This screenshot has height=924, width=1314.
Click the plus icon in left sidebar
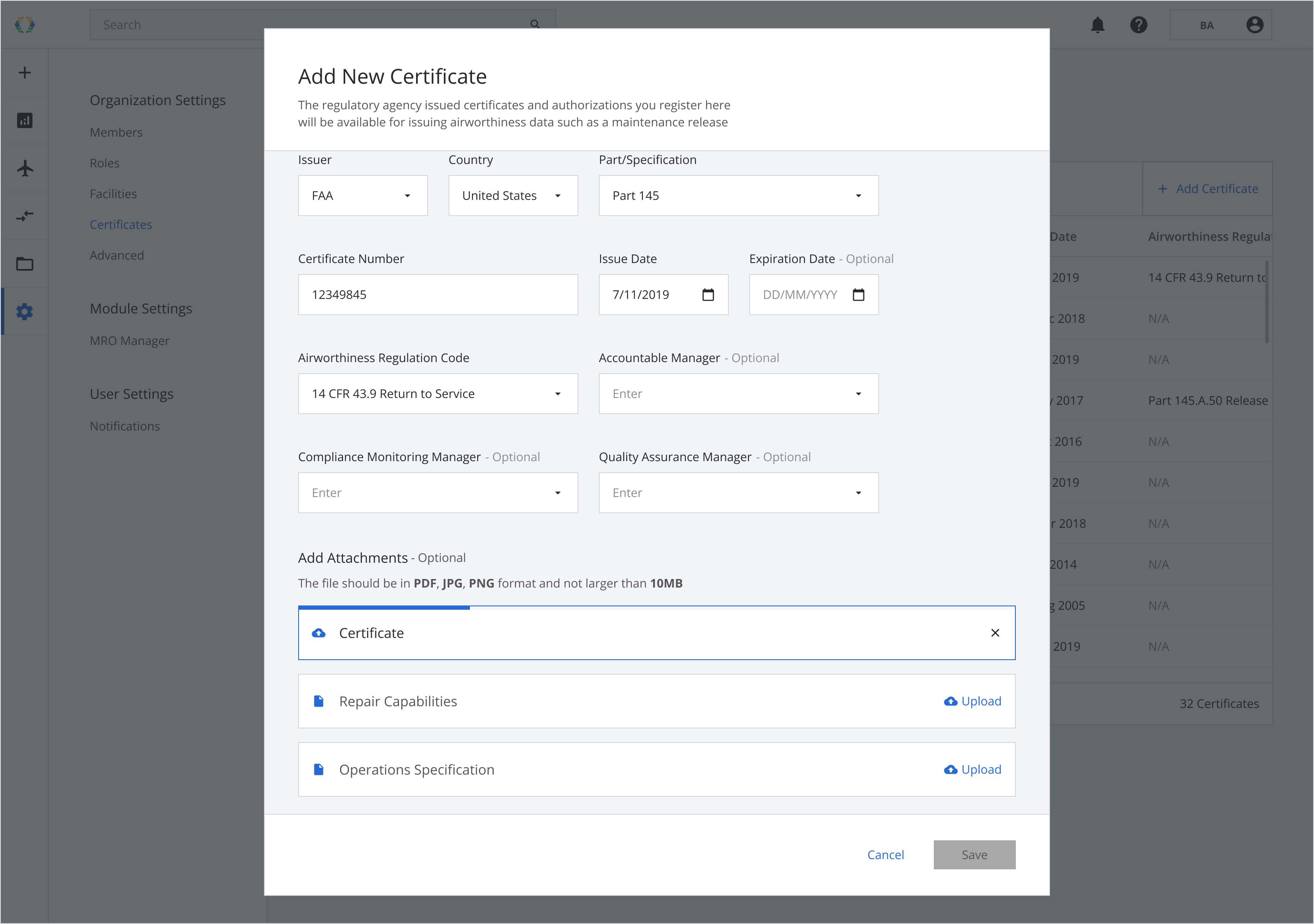(x=25, y=73)
